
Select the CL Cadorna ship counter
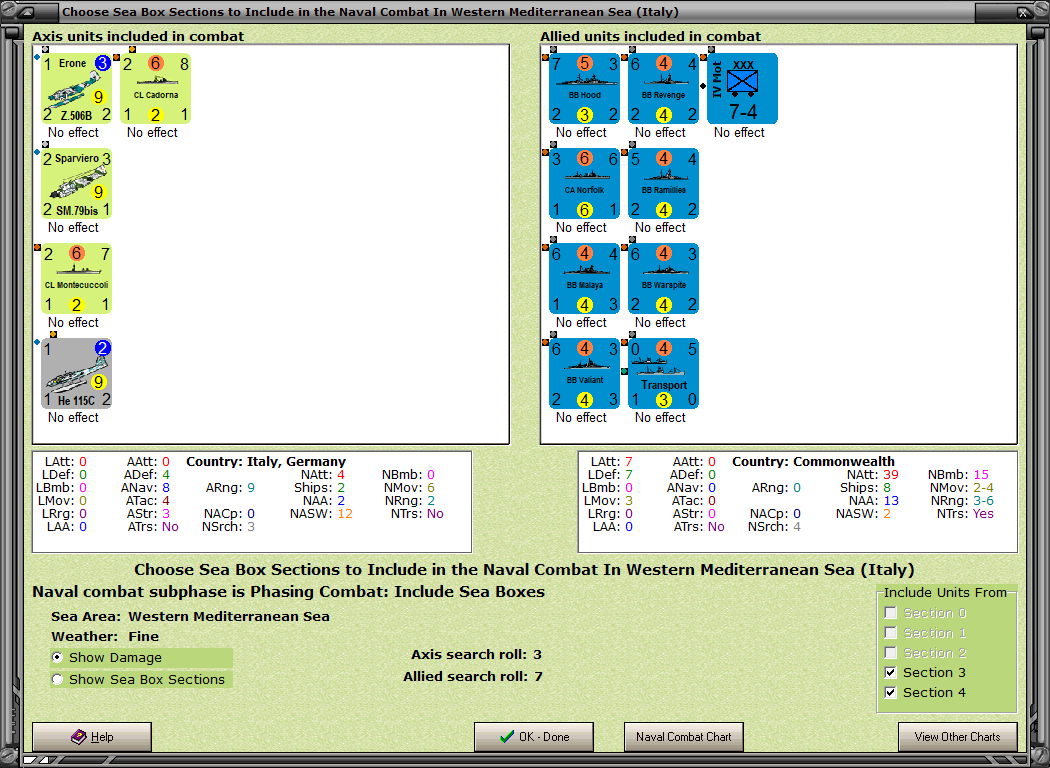[x=155, y=88]
